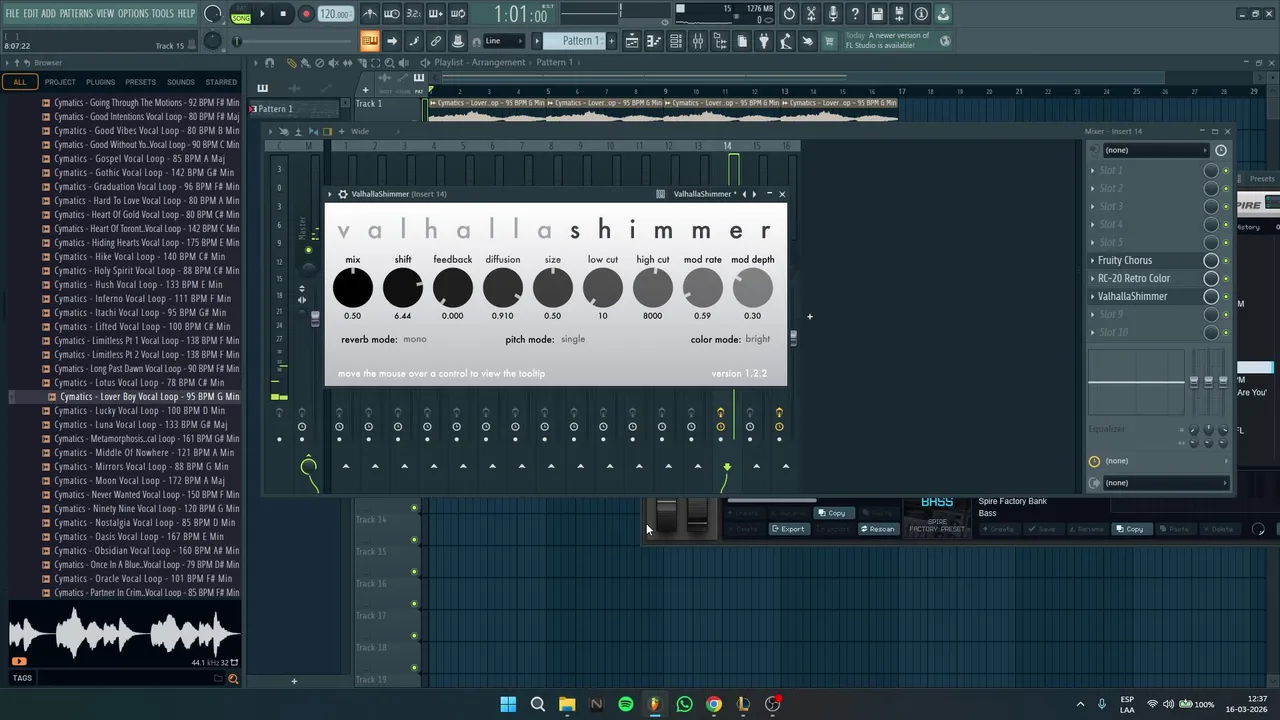Open the Channel rack view icon
Viewport: 1280px width, 720px height.
point(676,41)
